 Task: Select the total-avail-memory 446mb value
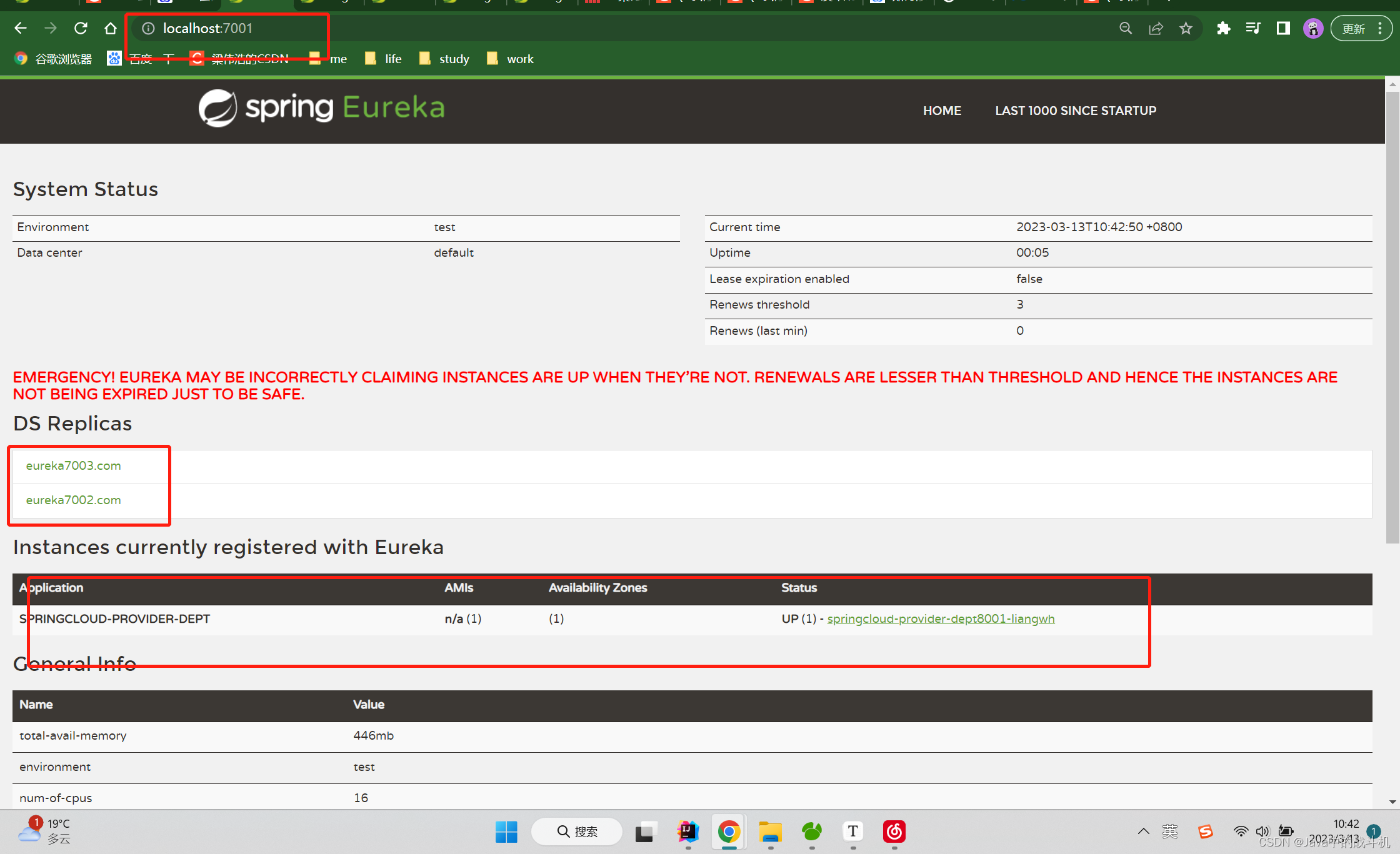(x=373, y=735)
